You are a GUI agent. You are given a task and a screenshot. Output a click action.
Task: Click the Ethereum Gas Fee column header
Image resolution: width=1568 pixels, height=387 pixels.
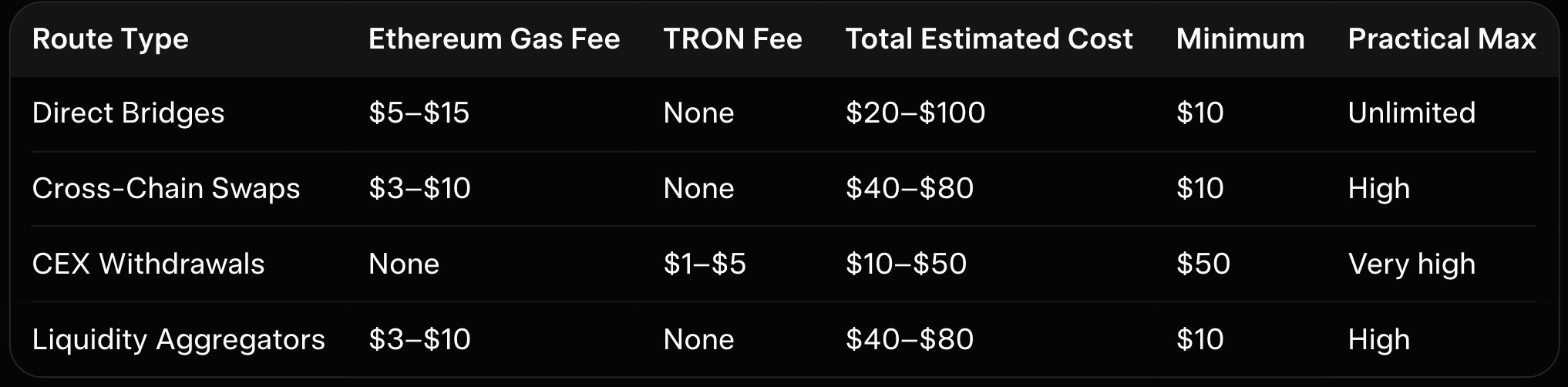[x=493, y=39]
